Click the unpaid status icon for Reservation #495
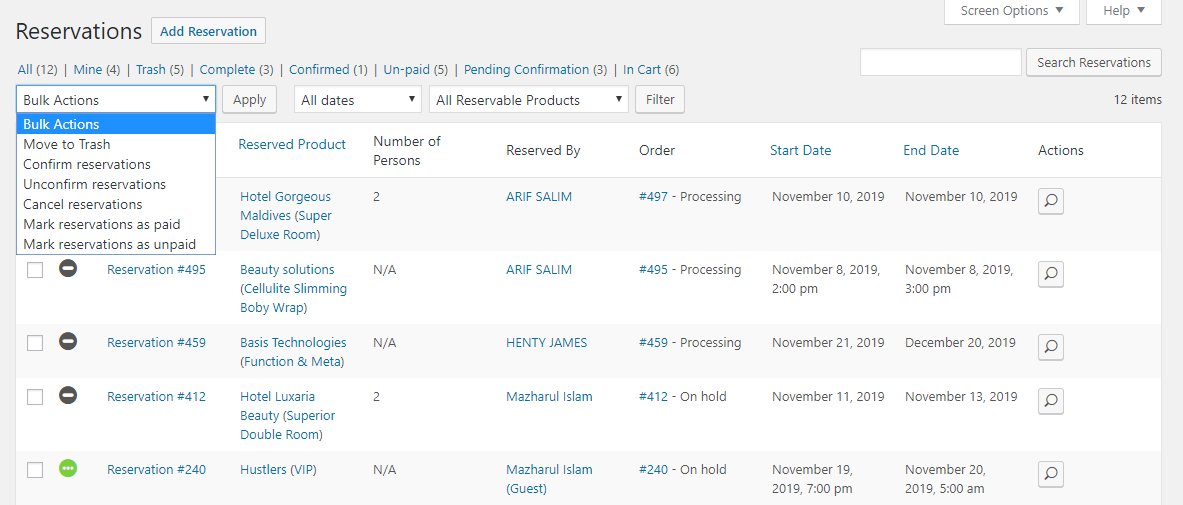Viewport: 1183px width, 505px height. 68,269
